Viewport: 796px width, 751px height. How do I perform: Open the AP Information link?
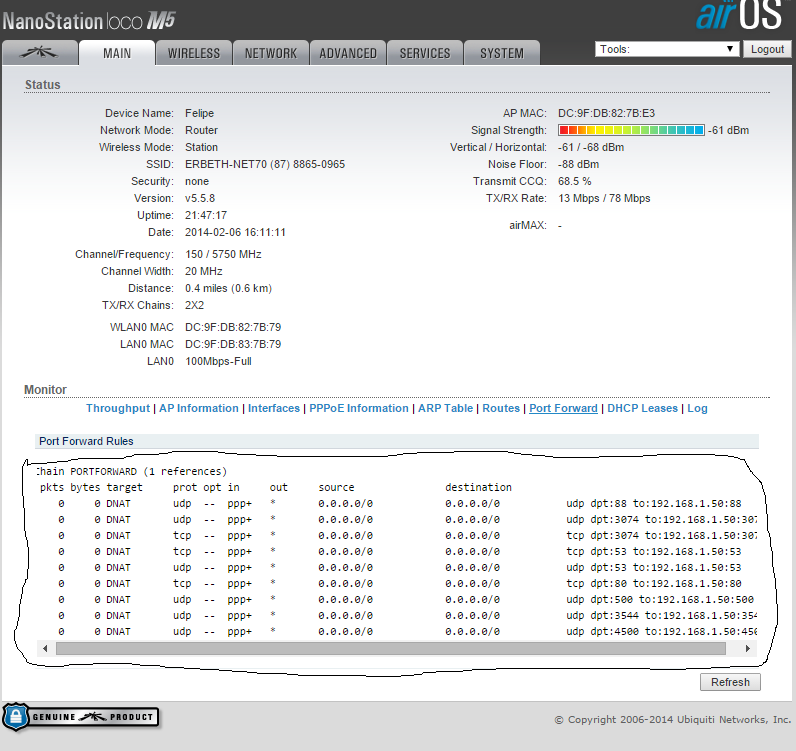coord(198,408)
